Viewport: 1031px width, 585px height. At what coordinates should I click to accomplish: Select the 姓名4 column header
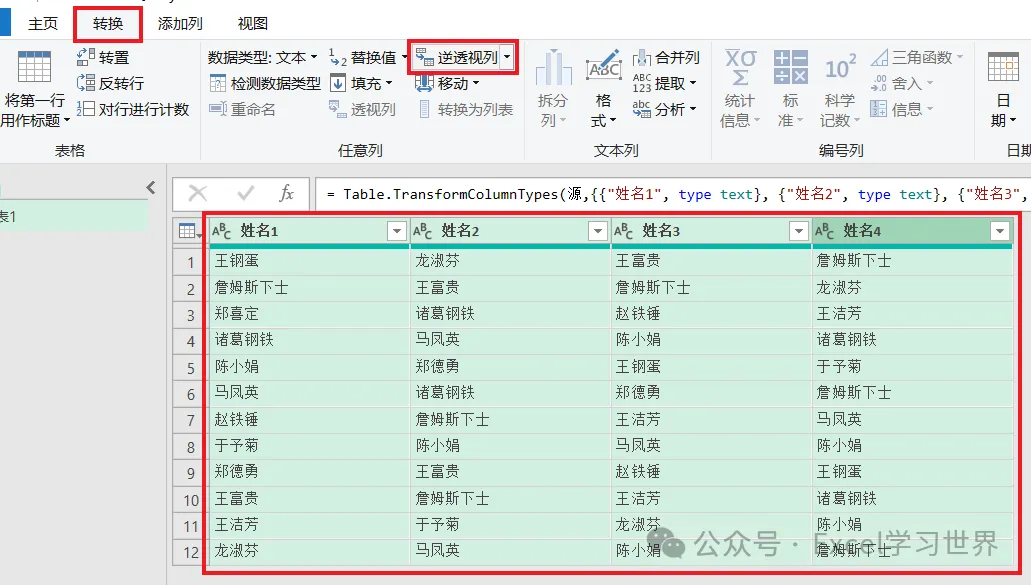coord(913,231)
